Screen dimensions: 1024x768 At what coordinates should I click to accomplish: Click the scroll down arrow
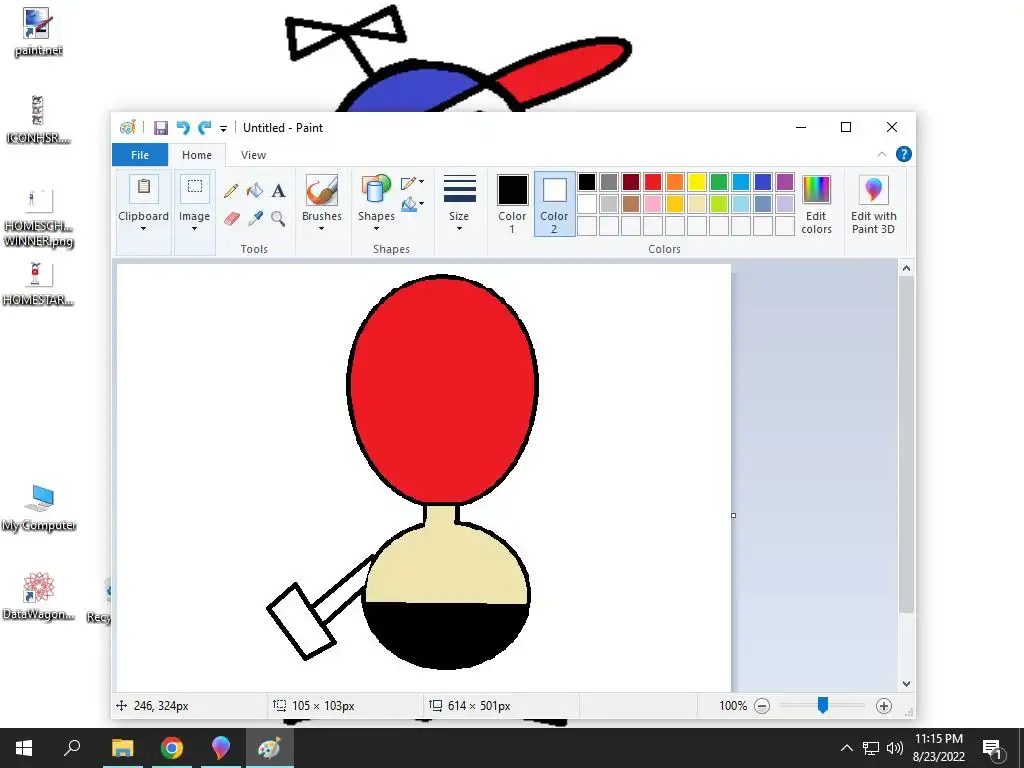pyautogui.click(x=906, y=684)
